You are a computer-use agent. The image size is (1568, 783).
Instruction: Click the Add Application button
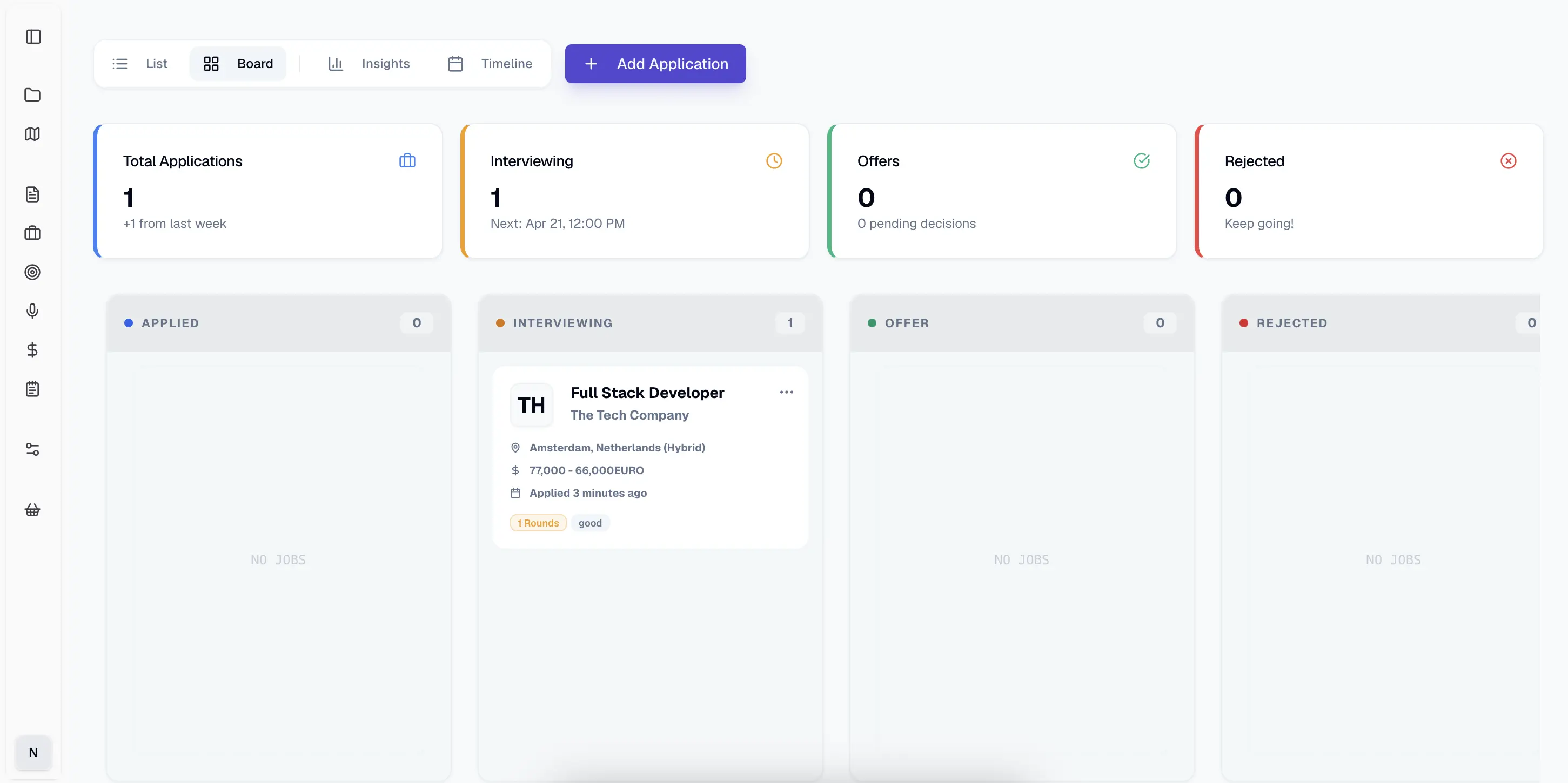coord(655,64)
